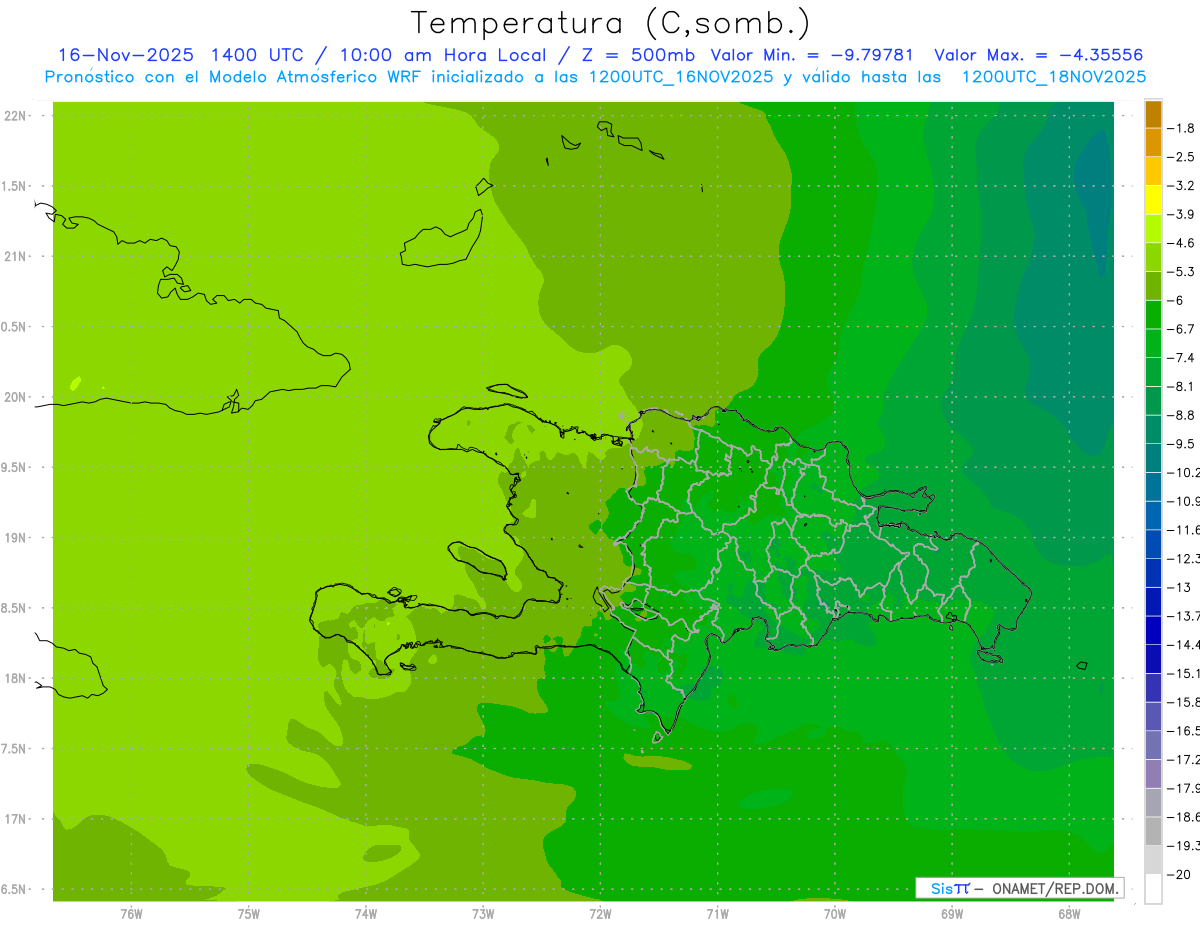Screen dimensions: 1200x927
Task: Click the '-20' colorbar value
Action: 1179,875
